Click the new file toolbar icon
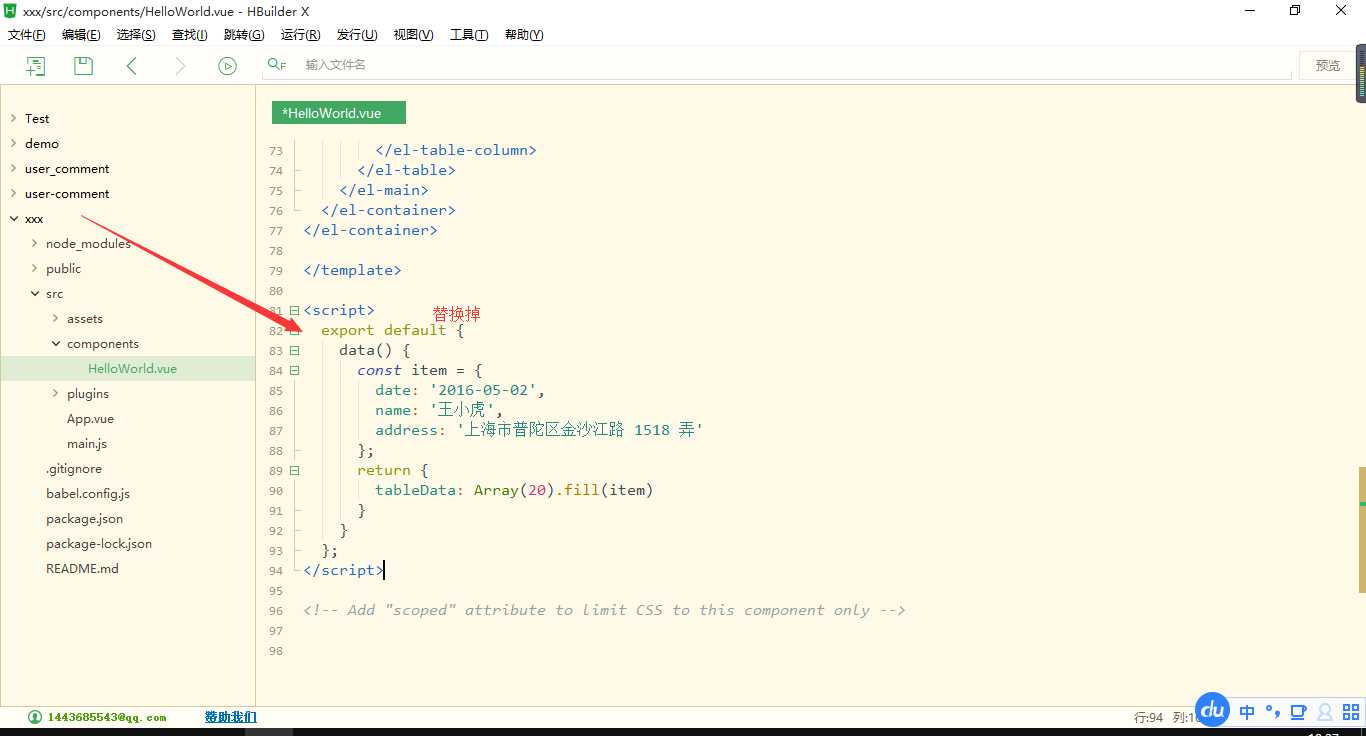This screenshot has width=1366, height=736. click(x=36, y=66)
